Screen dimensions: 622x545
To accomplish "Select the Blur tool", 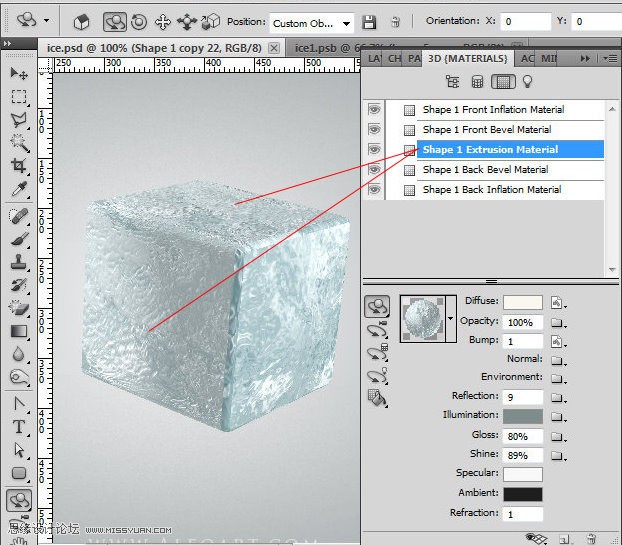I will [x=19, y=354].
